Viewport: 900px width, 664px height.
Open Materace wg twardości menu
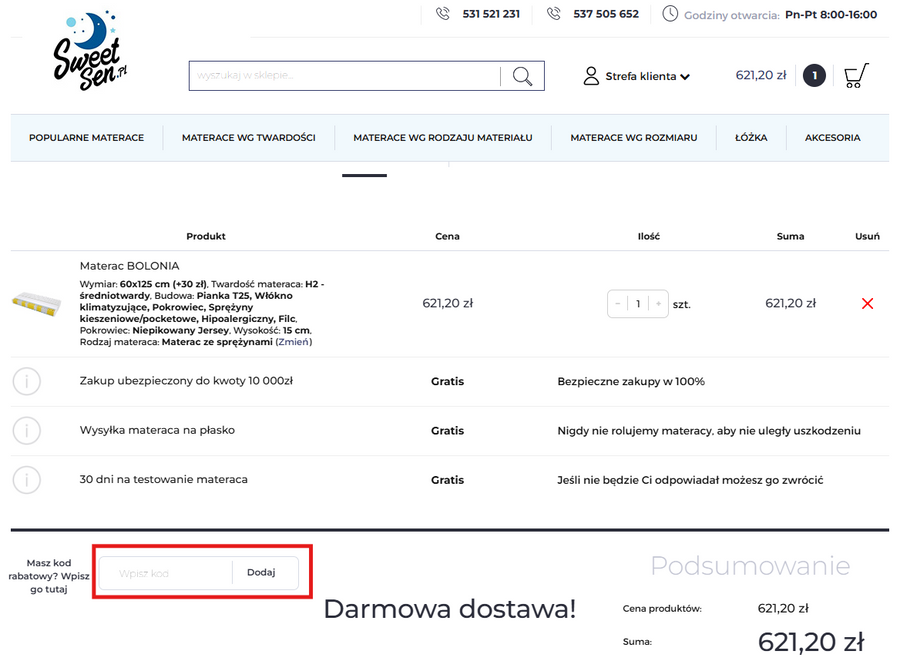click(248, 138)
